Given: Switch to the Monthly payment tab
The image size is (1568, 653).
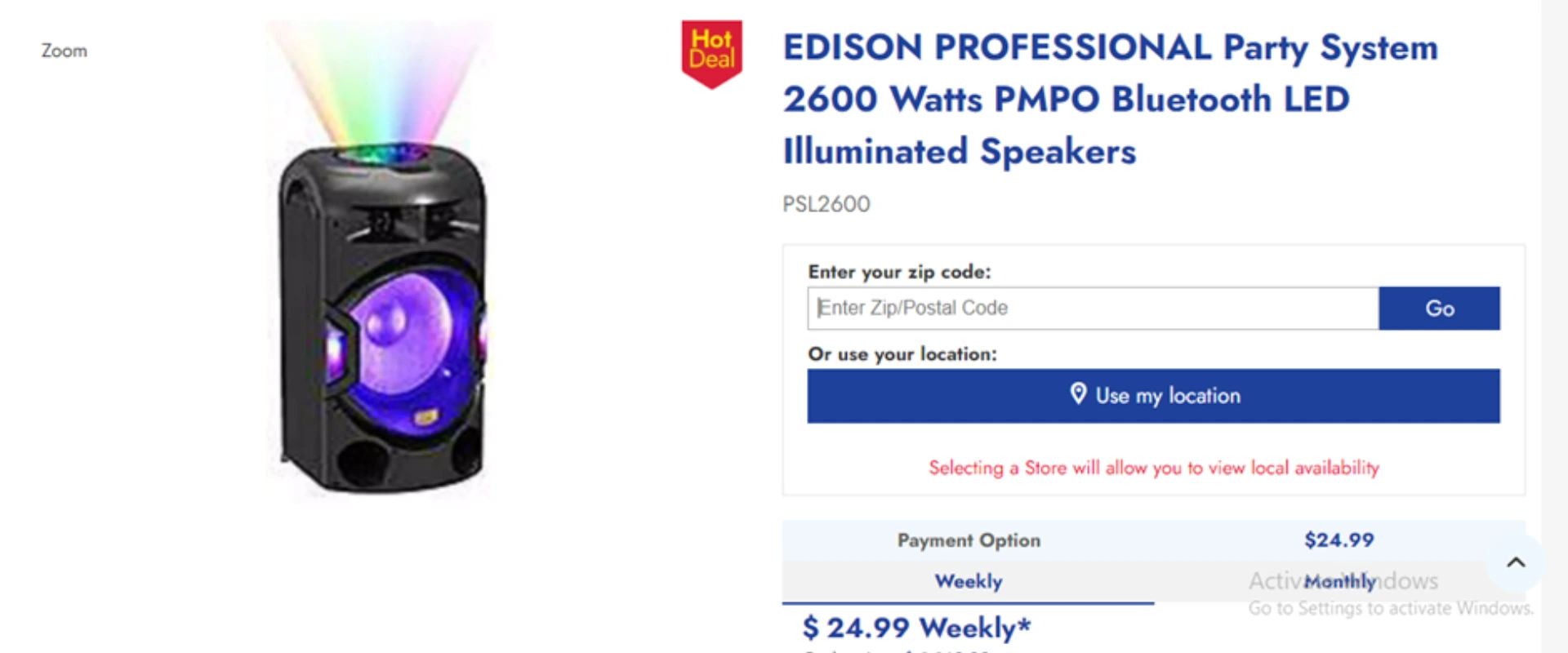Looking at the screenshot, I should click(1340, 581).
